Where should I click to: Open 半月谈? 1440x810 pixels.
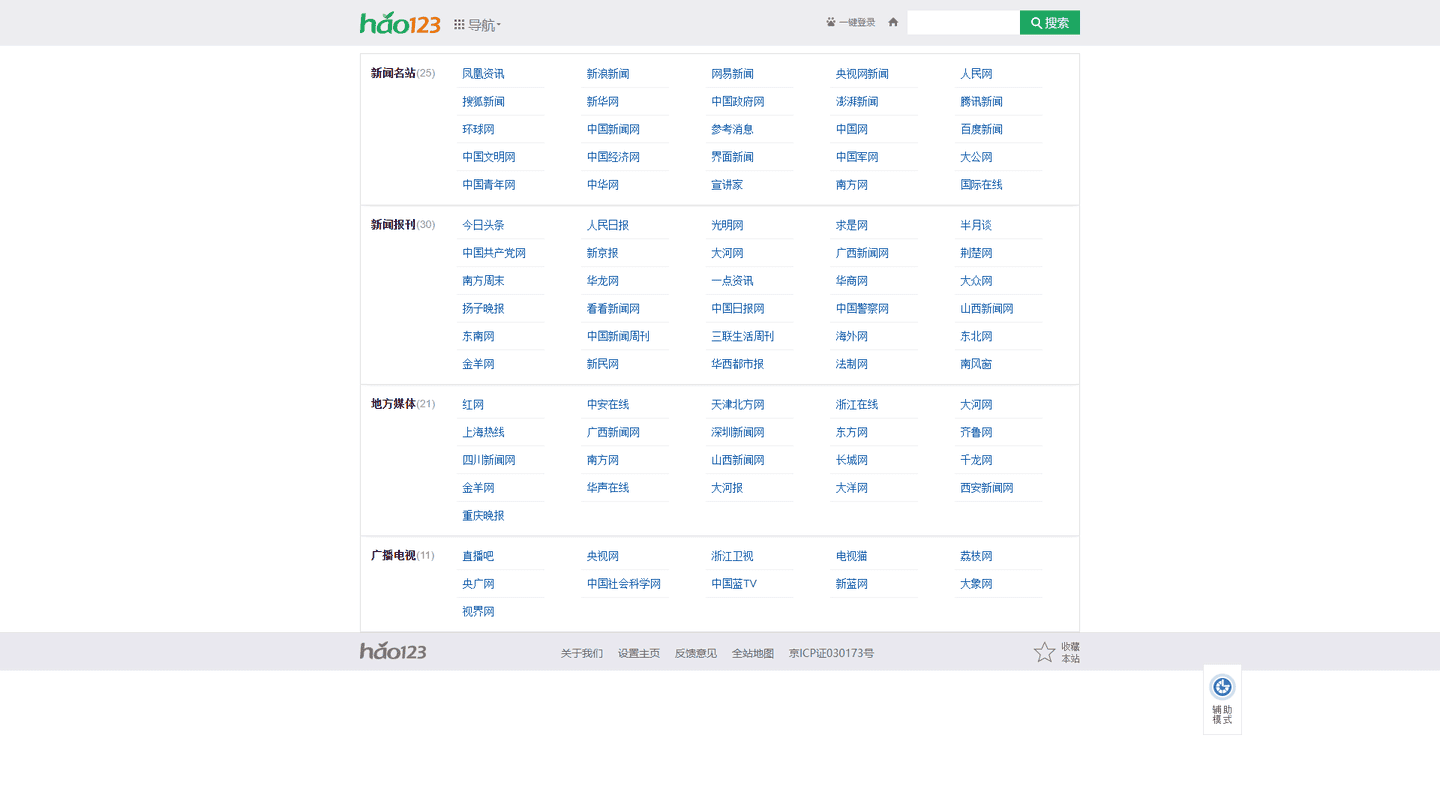(x=976, y=225)
